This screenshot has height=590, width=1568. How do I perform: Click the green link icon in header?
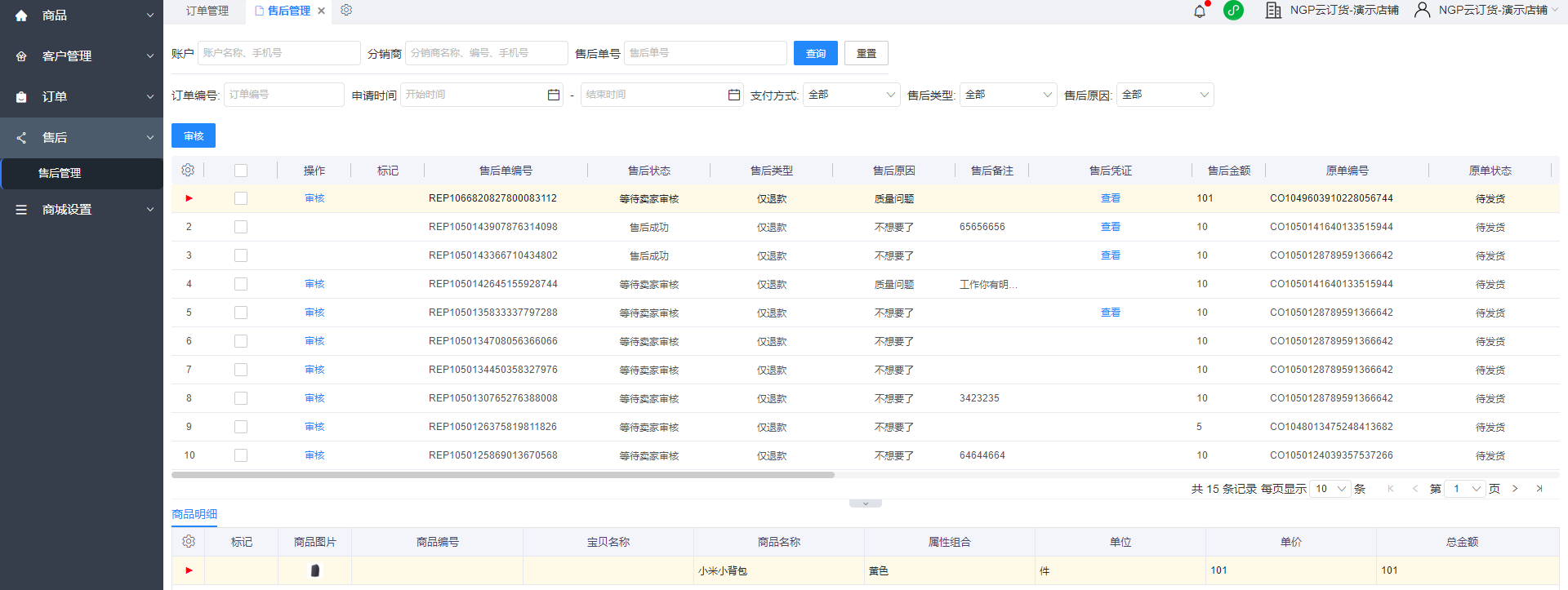1233,11
